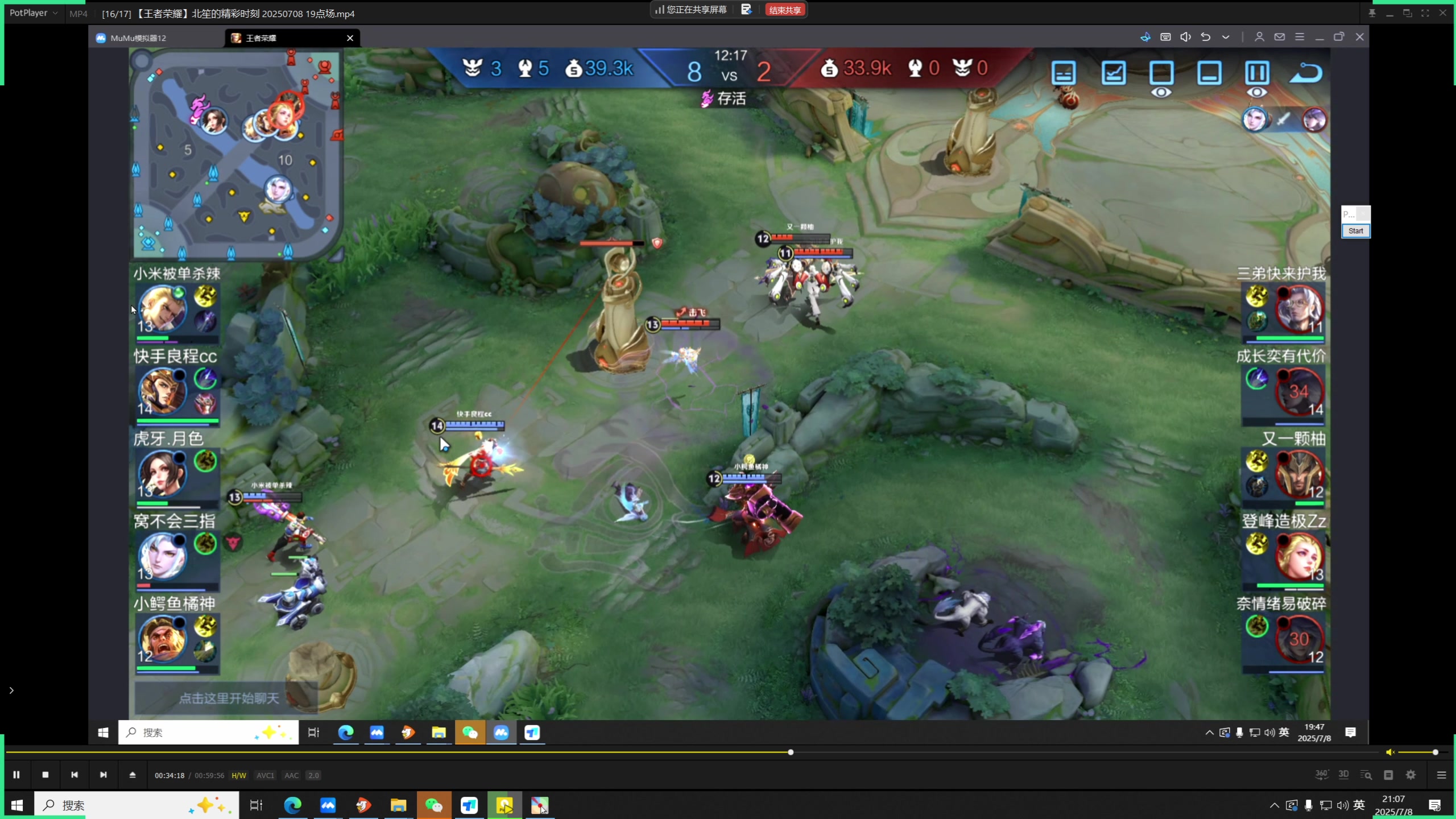1456x819 pixels.
Task: Click the 结束共享 stop sharing button
Action: pos(785,10)
